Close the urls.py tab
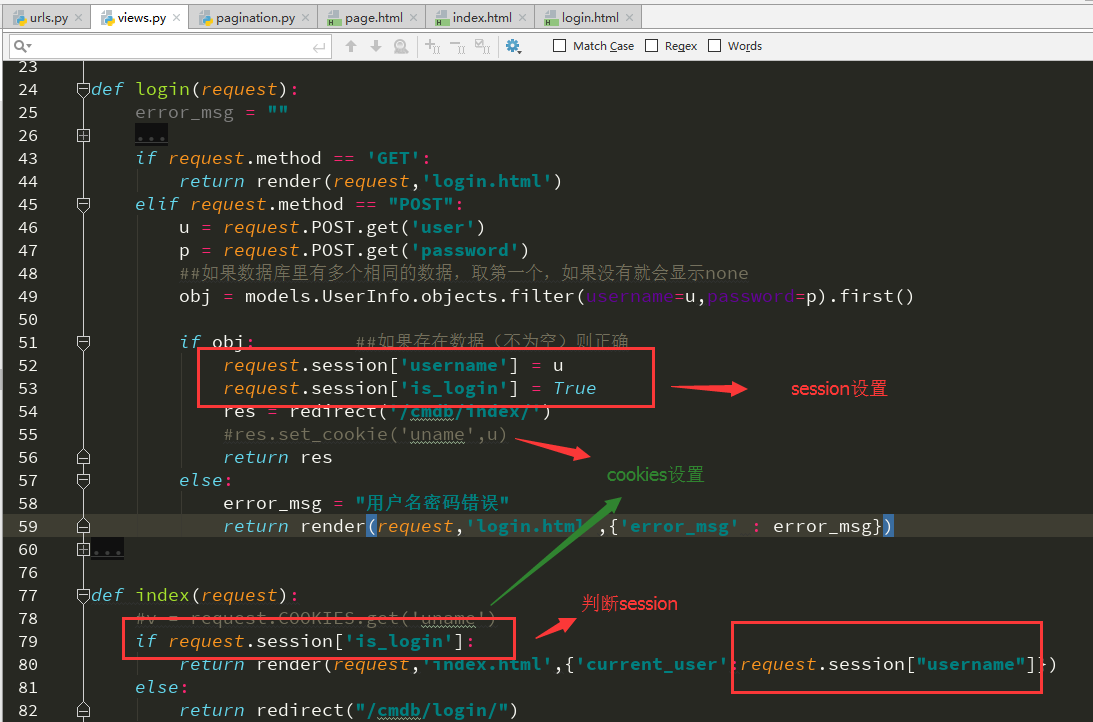The image size is (1093, 722). pyautogui.click(x=78, y=17)
